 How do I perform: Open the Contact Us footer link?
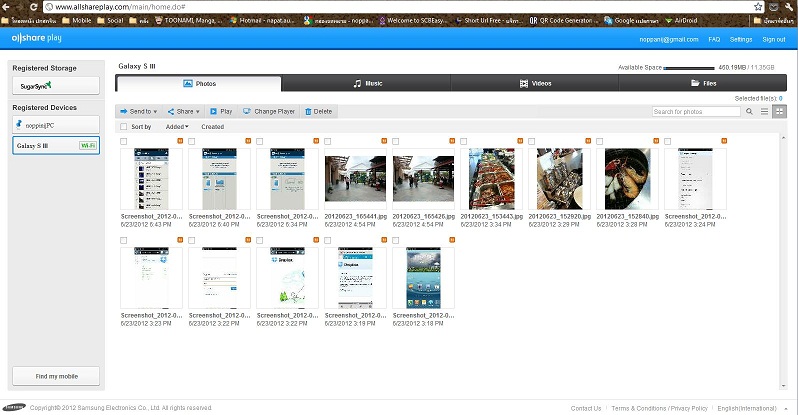pos(586,408)
